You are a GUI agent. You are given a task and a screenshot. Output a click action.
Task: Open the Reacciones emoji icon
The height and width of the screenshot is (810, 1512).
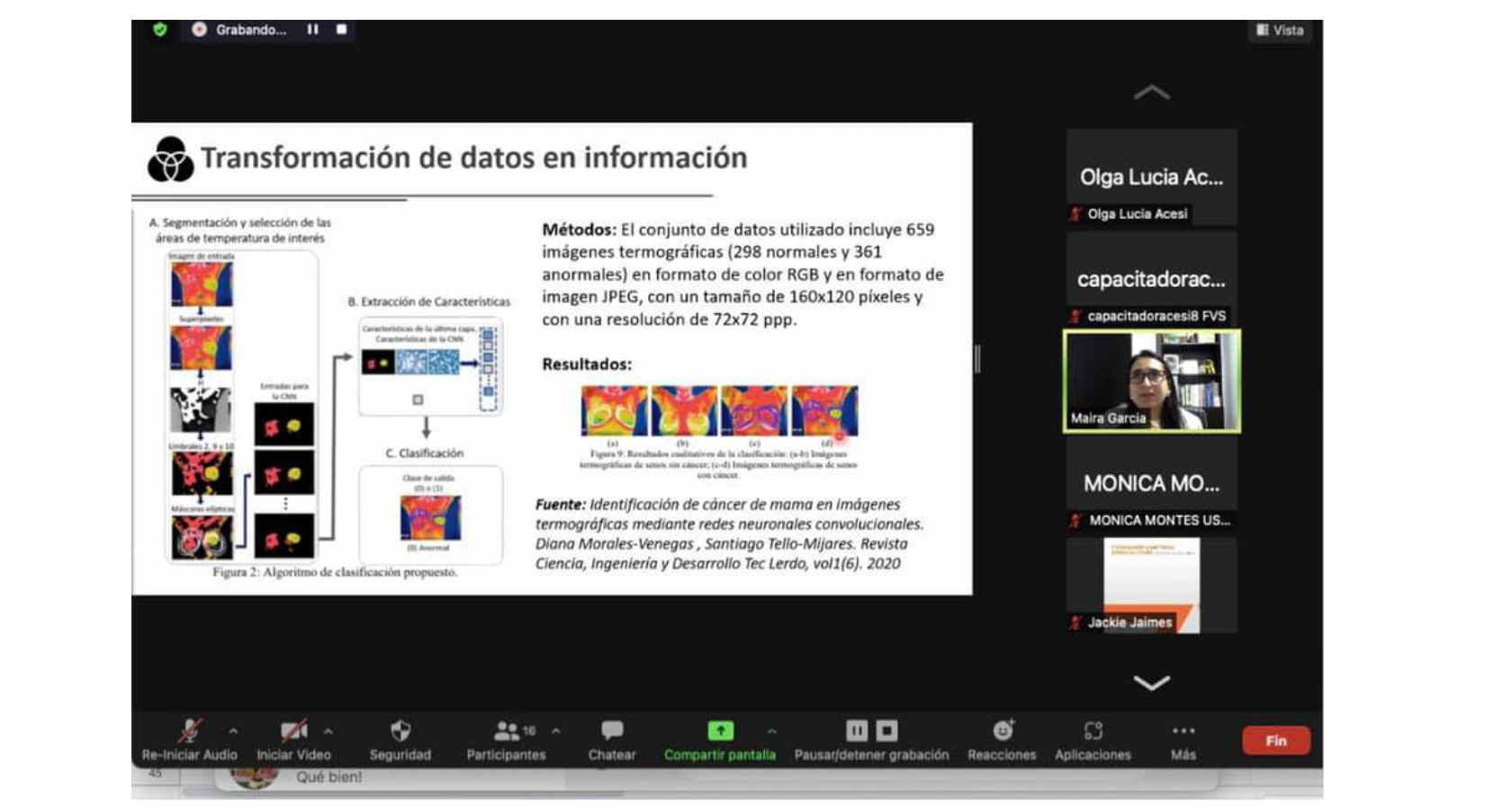[x=1002, y=731]
